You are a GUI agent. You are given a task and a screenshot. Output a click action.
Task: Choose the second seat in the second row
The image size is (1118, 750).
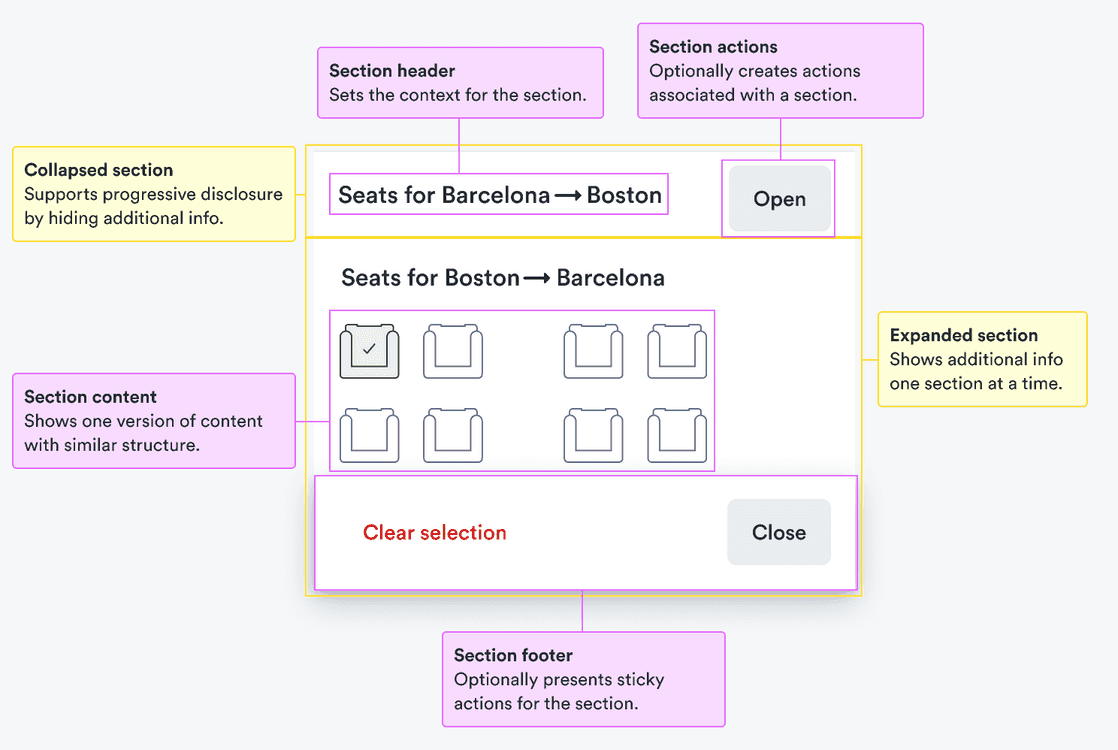[453, 435]
